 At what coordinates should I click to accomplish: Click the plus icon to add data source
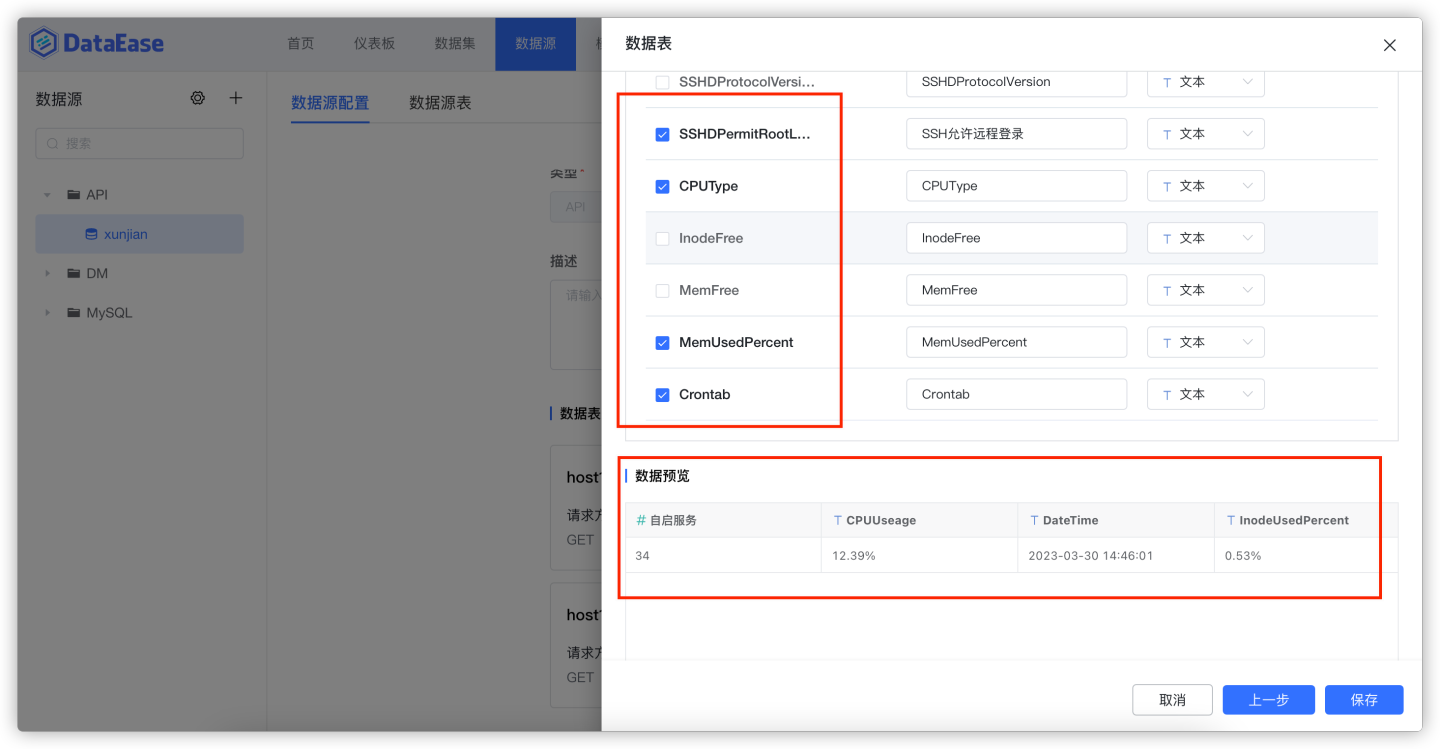click(235, 97)
